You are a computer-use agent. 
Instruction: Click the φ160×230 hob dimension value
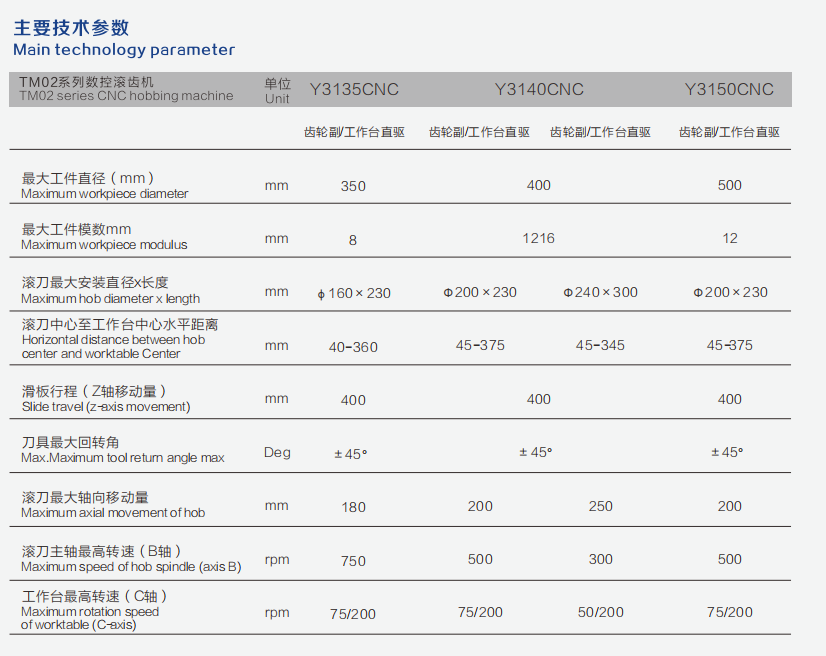click(x=354, y=292)
